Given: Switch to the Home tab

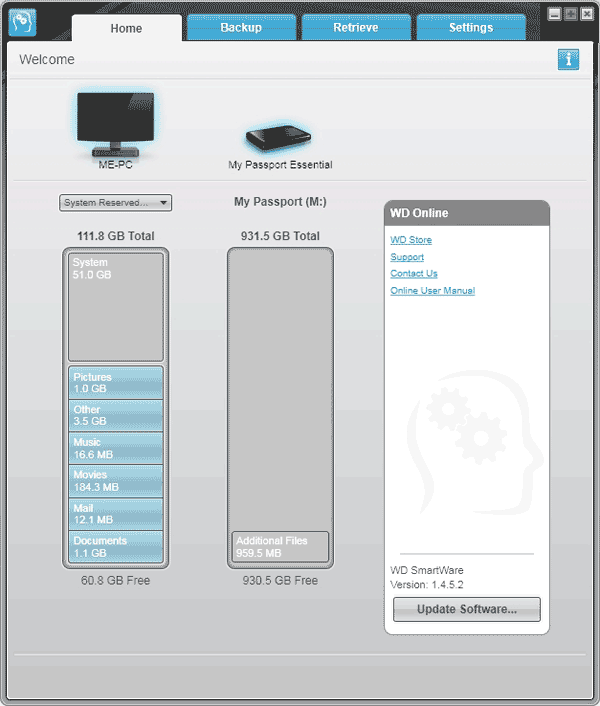Looking at the screenshot, I should [126, 28].
